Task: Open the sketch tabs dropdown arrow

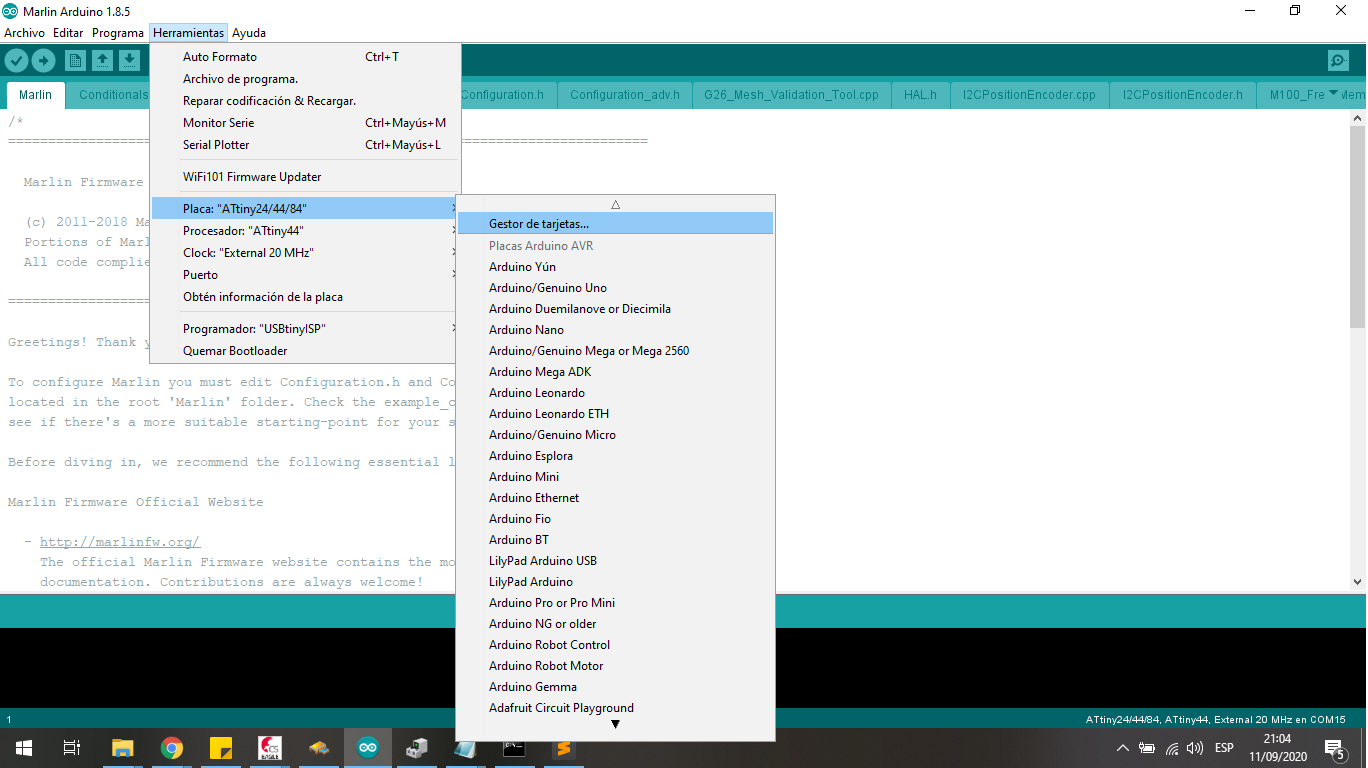Action: point(1333,94)
